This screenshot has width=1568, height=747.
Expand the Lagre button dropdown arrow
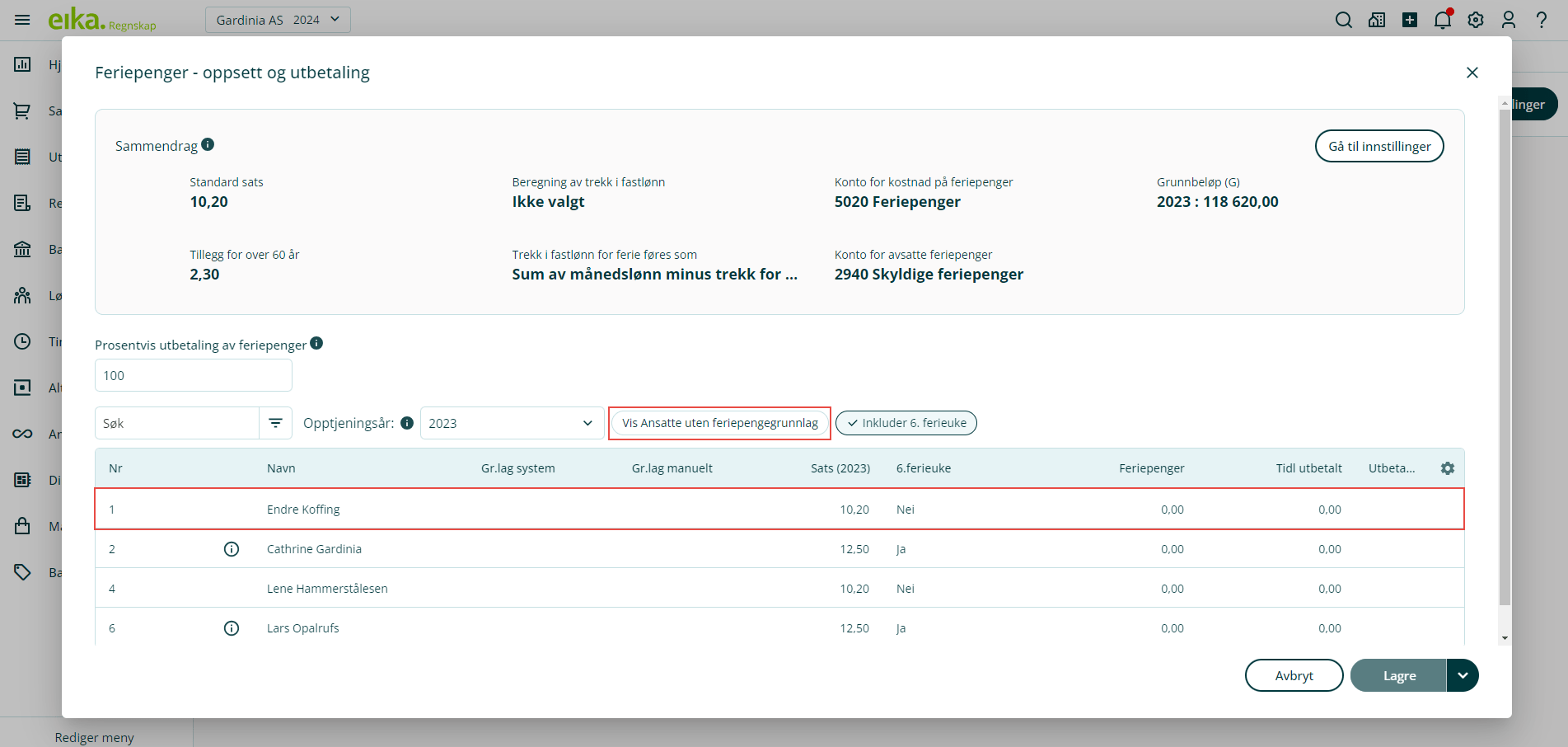(x=1463, y=675)
